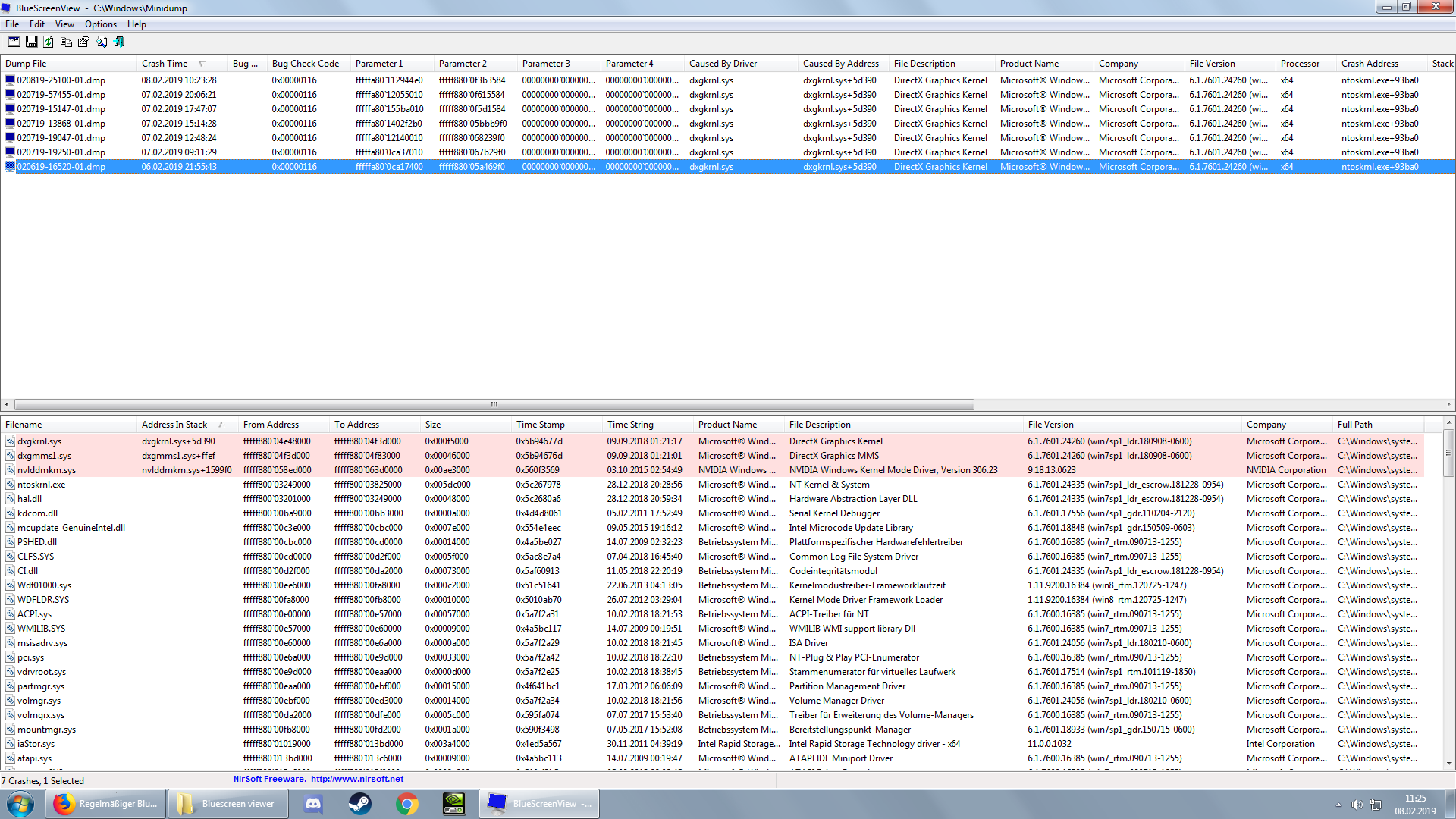Open Steam from the taskbar
This screenshot has width=1456, height=819.
coord(360,804)
